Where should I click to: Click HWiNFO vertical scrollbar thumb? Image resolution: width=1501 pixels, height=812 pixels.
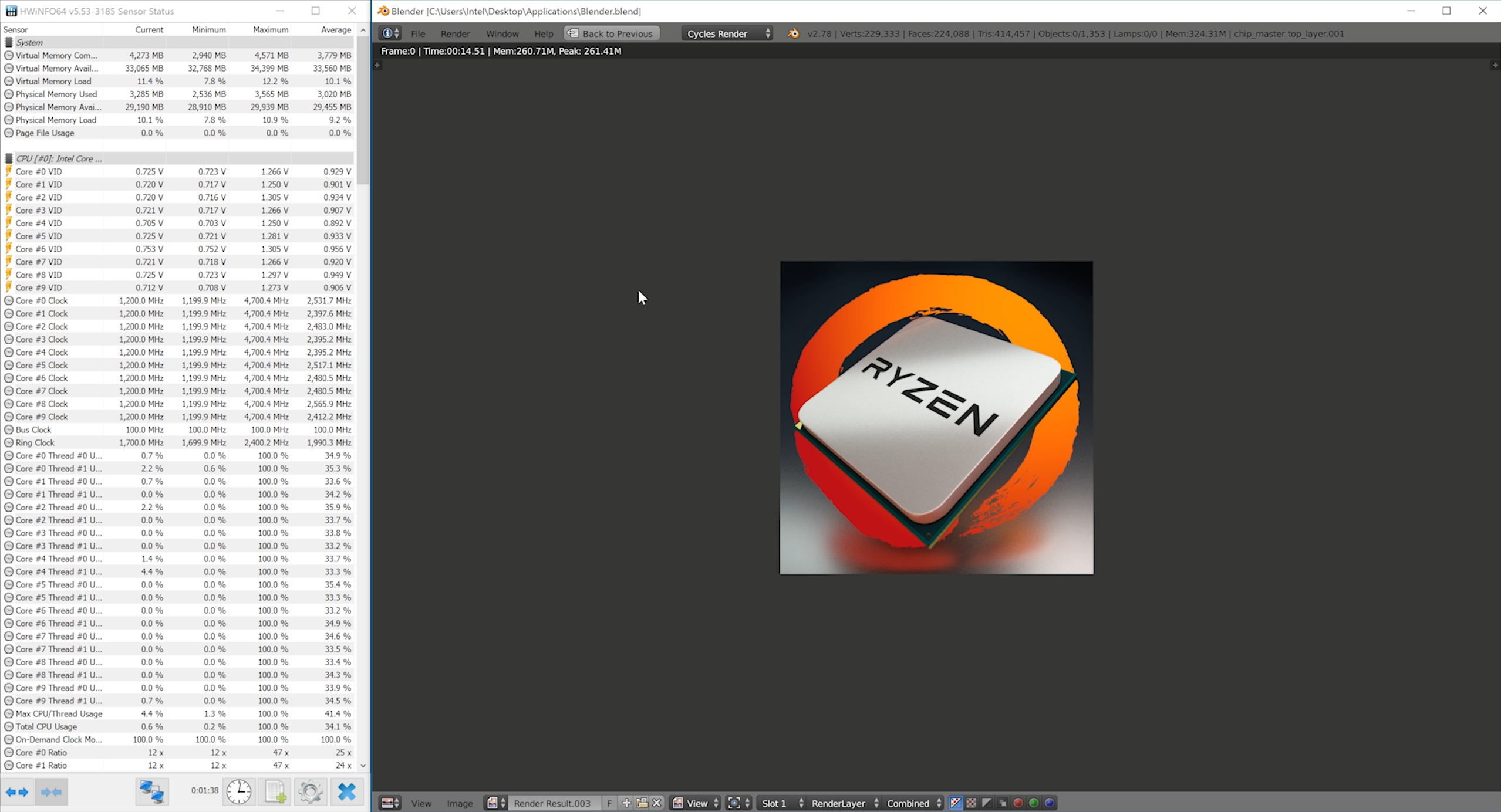click(363, 110)
